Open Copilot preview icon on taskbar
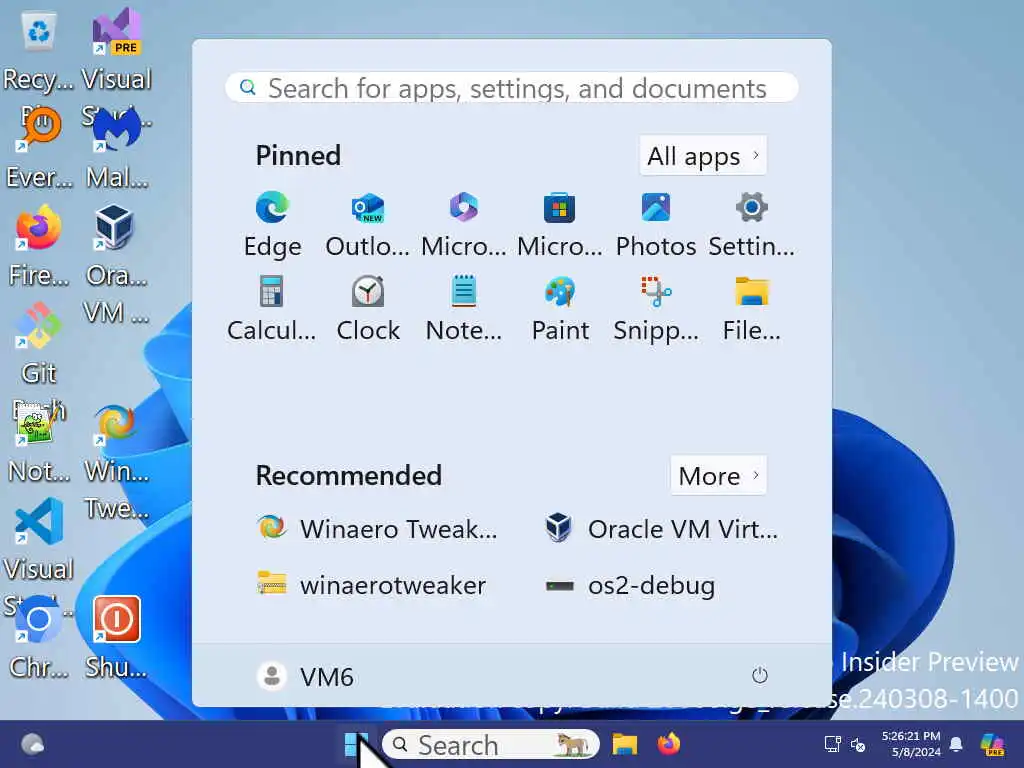 pos(993,744)
